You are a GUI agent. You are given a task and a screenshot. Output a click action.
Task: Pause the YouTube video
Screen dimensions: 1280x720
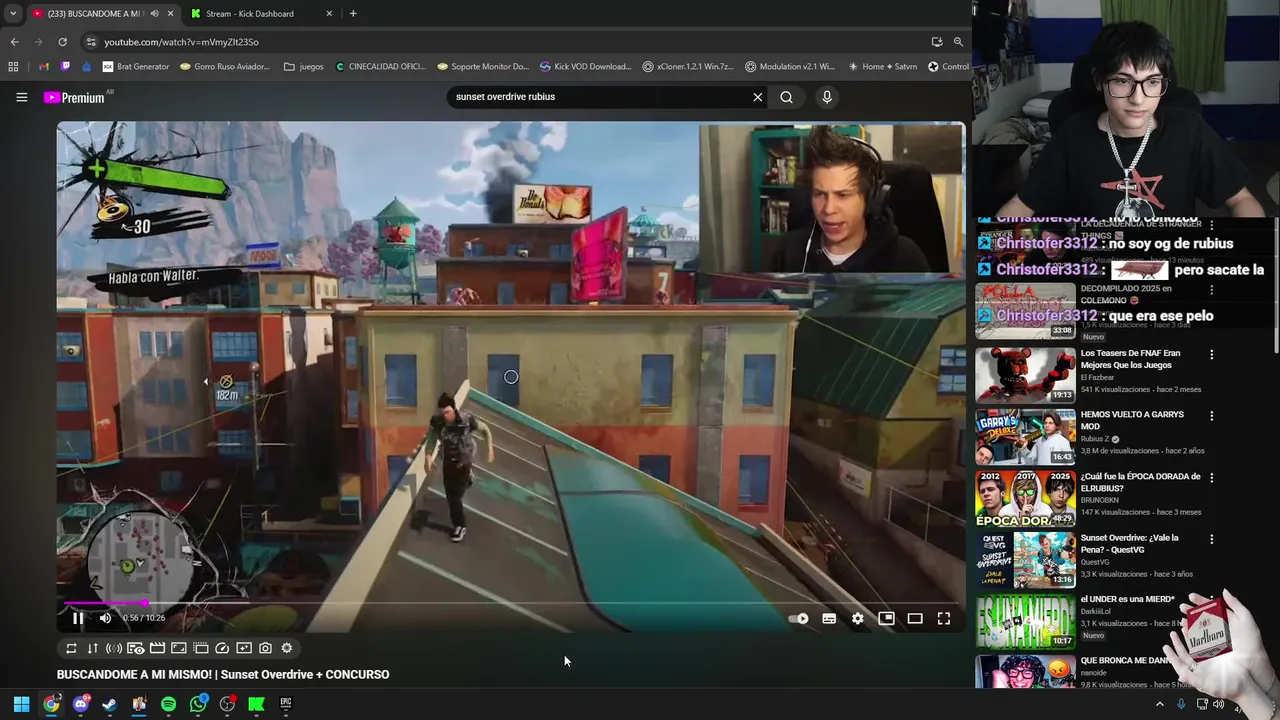click(x=78, y=618)
